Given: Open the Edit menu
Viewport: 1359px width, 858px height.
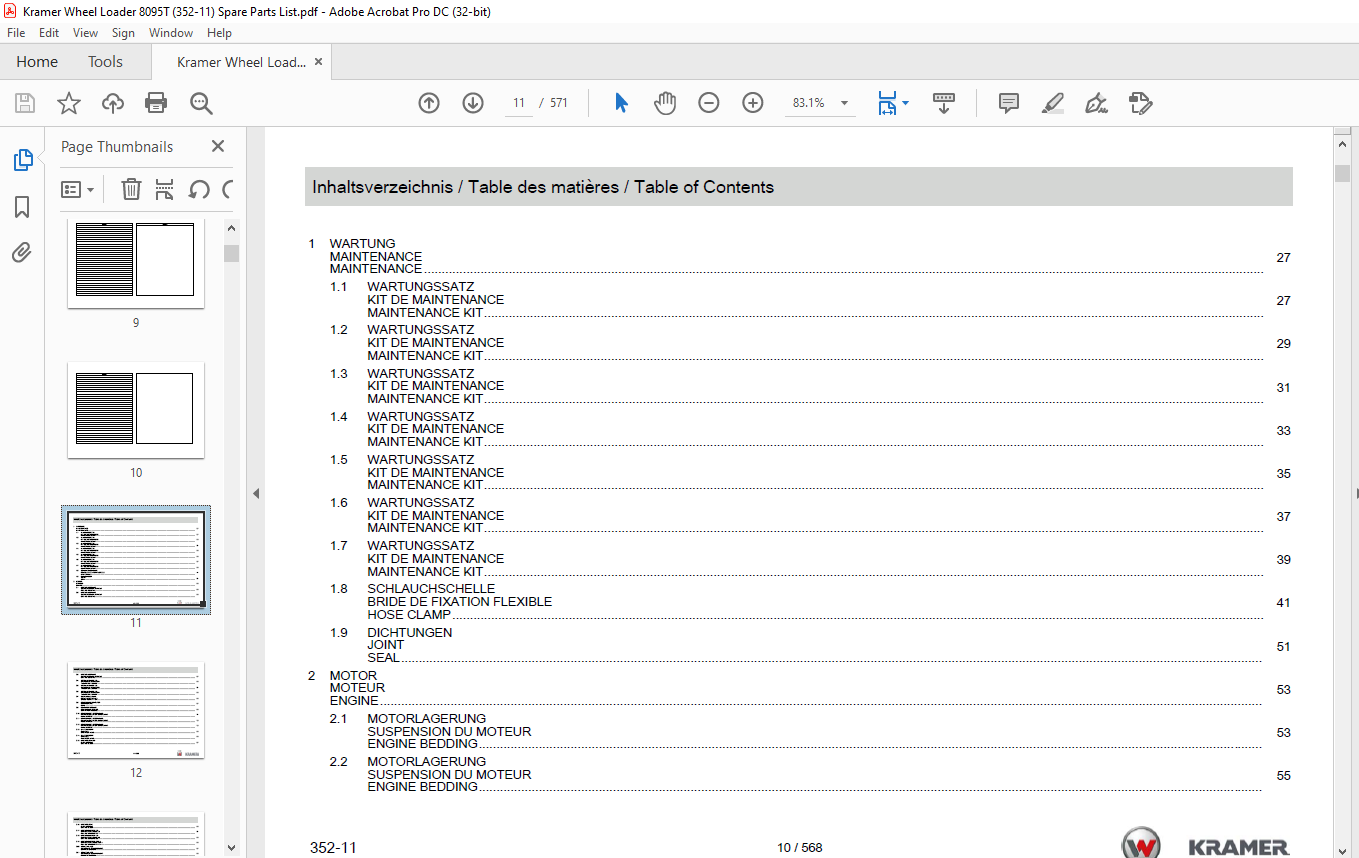Looking at the screenshot, I should coord(49,33).
